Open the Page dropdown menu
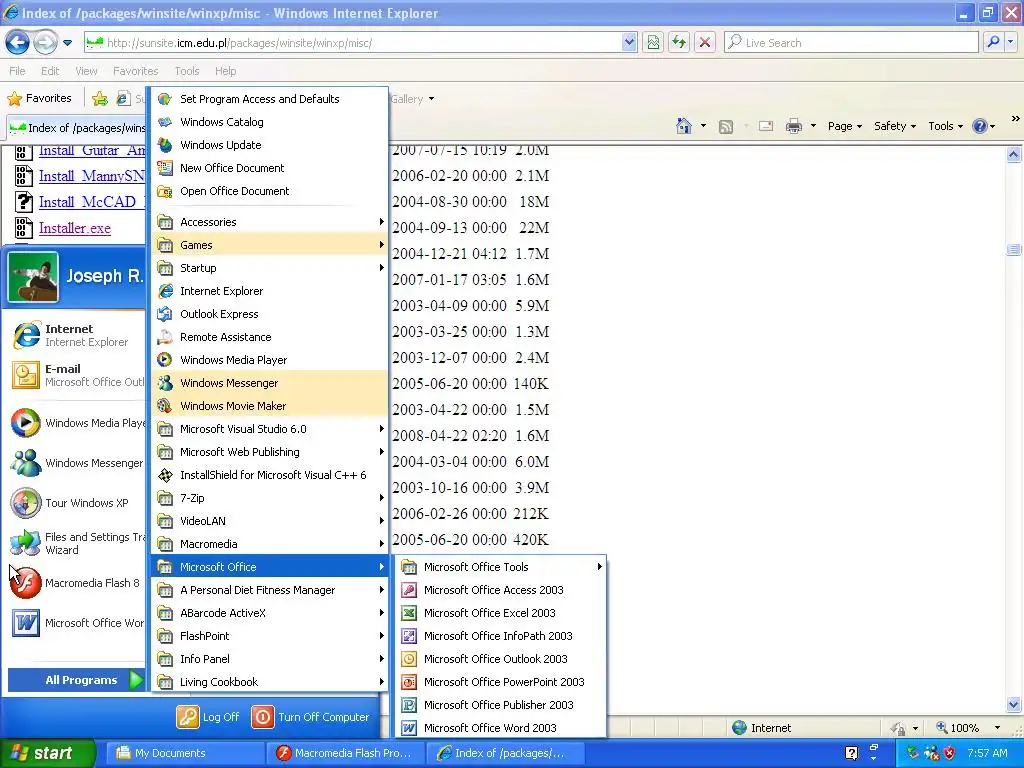 click(x=845, y=126)
